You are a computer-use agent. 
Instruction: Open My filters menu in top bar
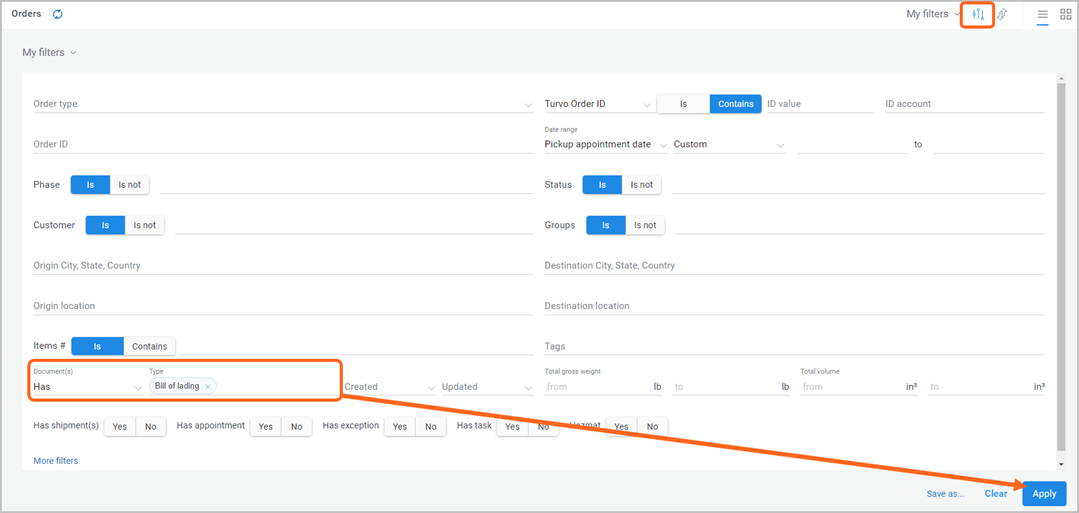[932, 14]
